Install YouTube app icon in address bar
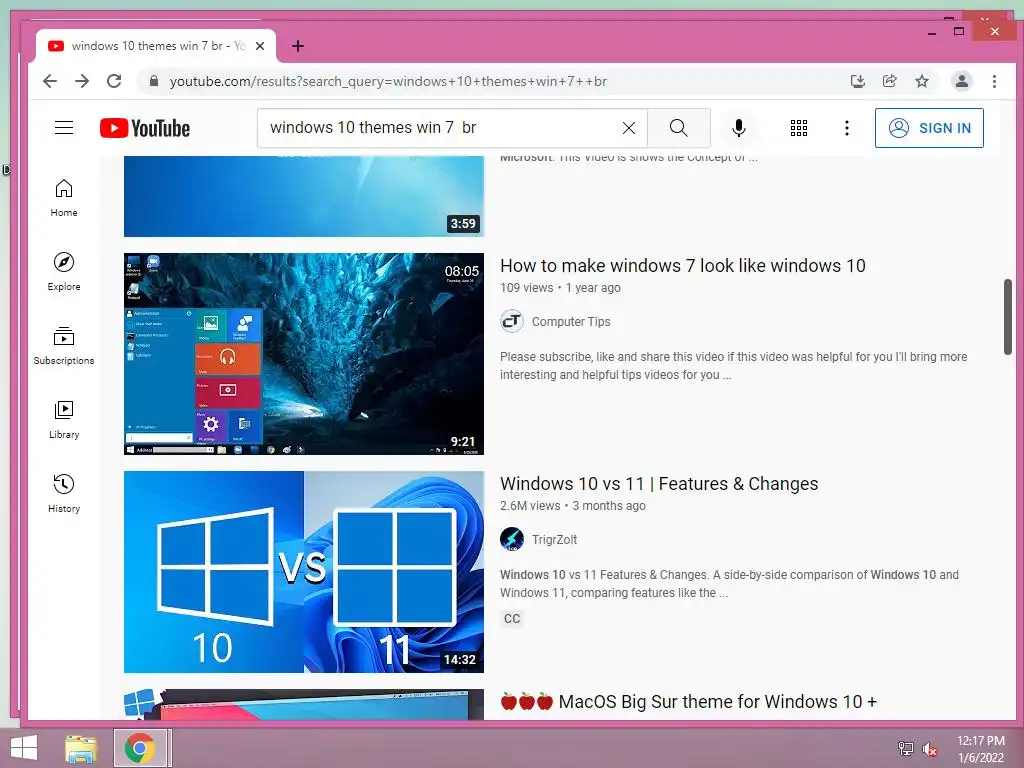 pyautogui.click(x=857, y=81)
